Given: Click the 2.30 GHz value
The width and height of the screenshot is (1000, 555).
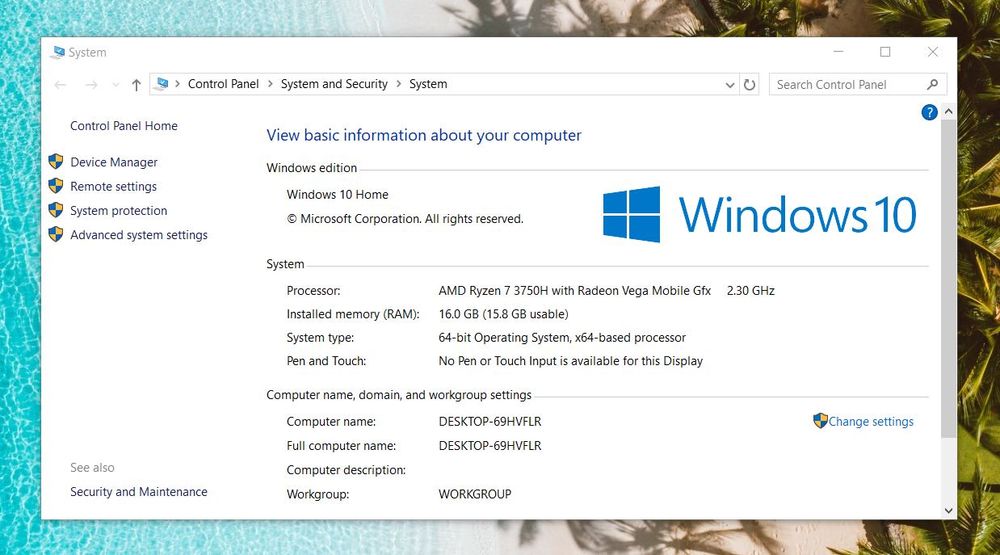Looking at the screenshot, I should tap(751, 291).
